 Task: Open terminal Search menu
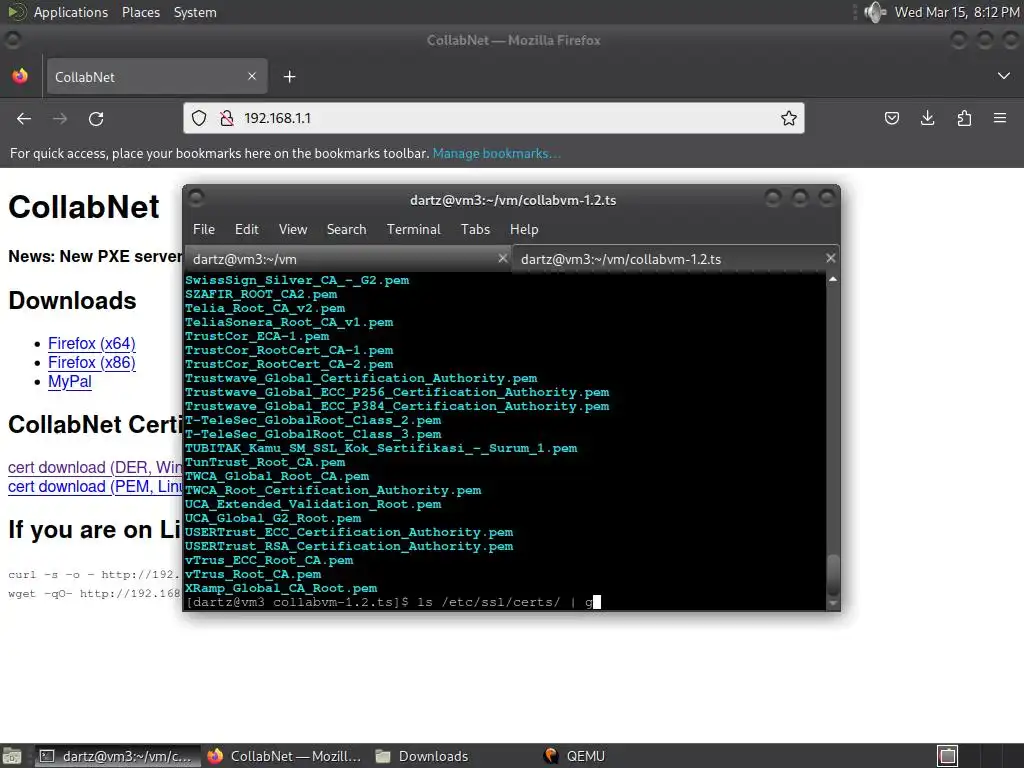pos(346,229)
